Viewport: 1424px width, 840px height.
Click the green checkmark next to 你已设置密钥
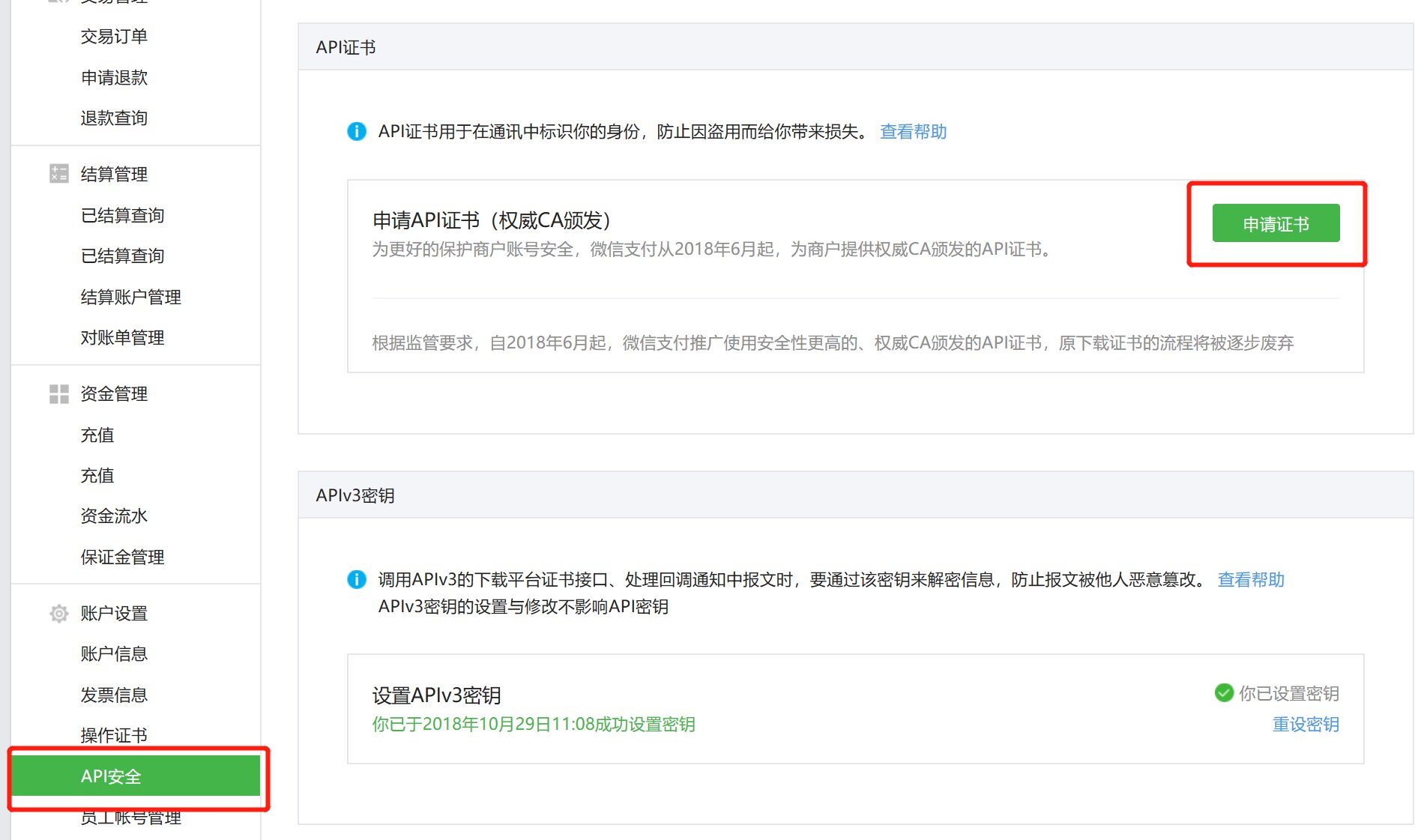tap(1224, 693)
